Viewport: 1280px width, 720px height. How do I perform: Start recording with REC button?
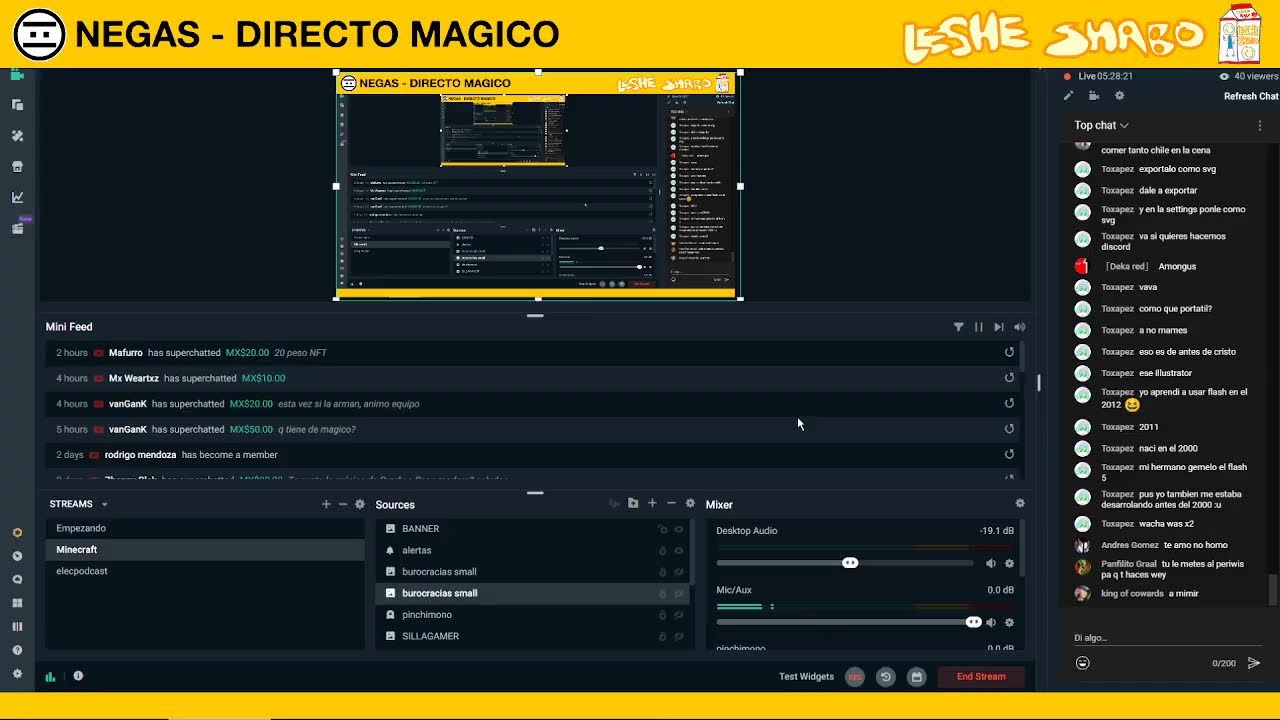[x=855, y=677]
